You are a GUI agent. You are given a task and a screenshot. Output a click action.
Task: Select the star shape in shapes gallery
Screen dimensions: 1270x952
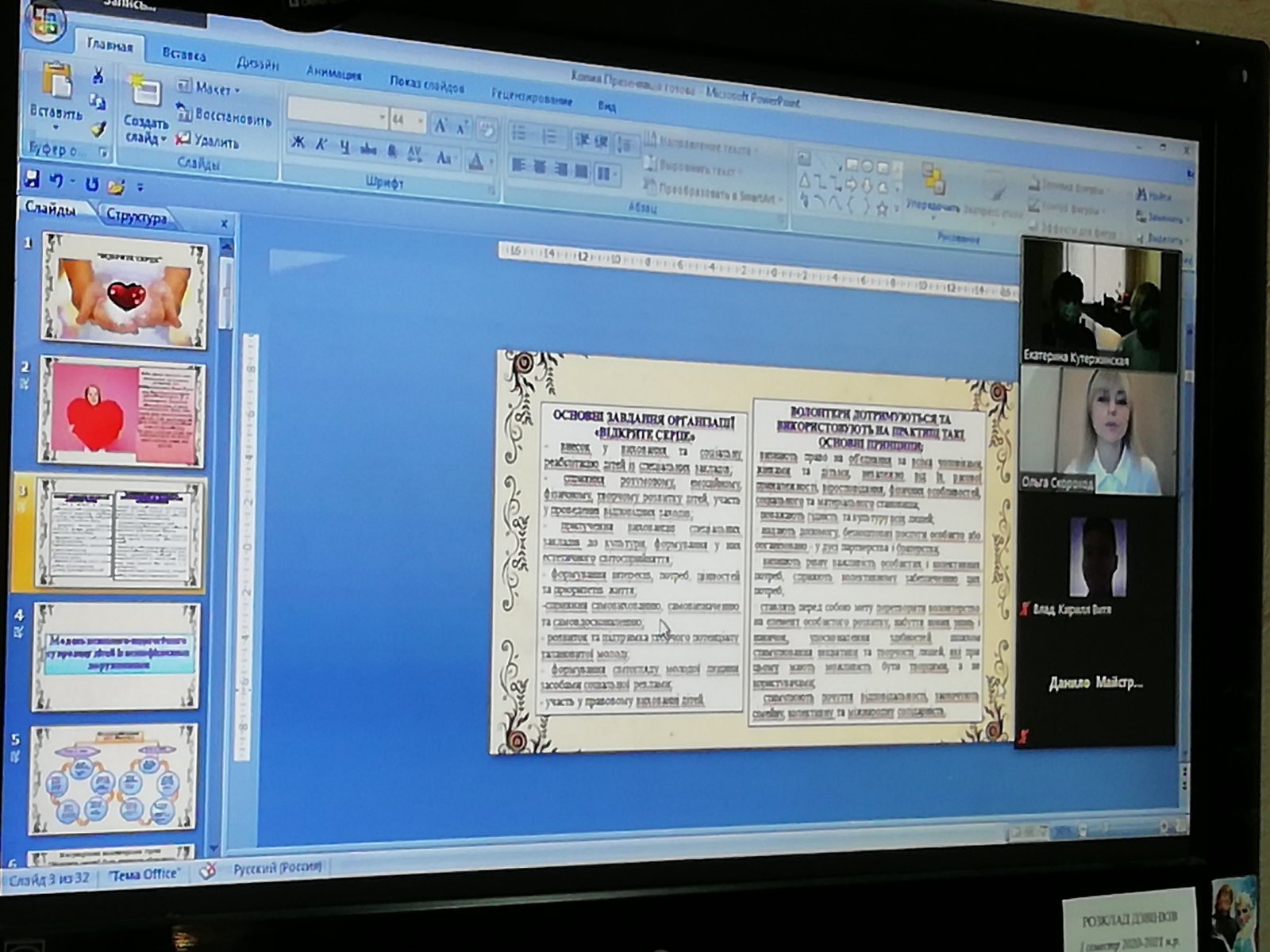click(x=882, y=209)
